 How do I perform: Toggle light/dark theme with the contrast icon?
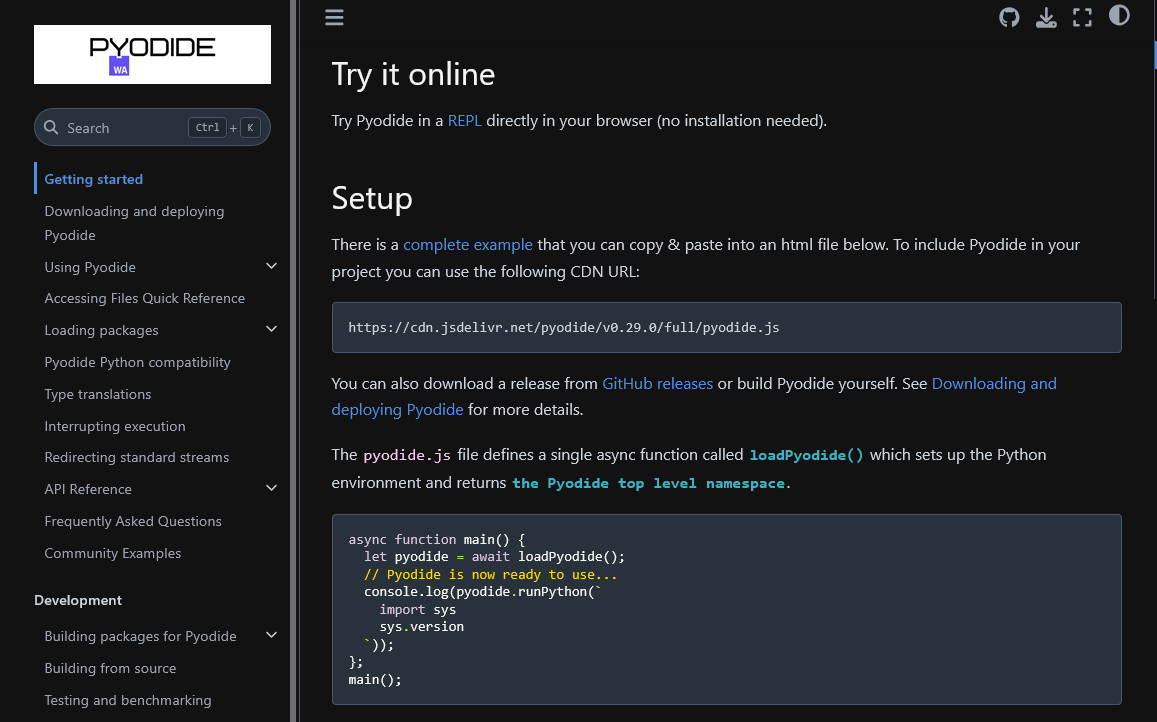point(1119,15)
